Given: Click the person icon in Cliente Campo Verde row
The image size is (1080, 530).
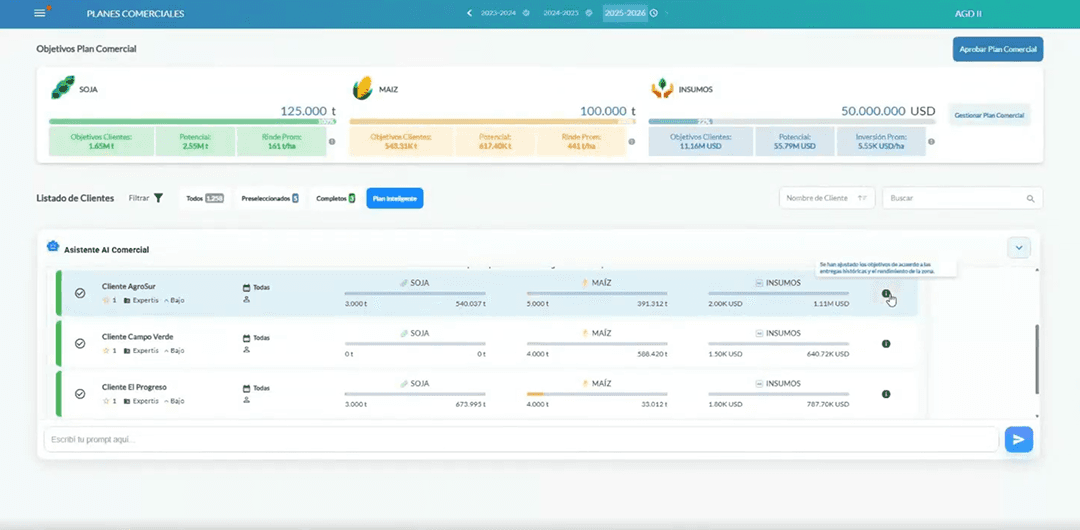Looking at the screenshot, I should (247, 349).
